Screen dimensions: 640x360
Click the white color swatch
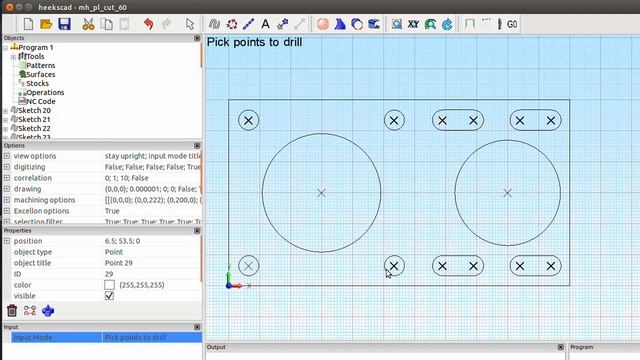pyautogui.click(x=109, y=285)
